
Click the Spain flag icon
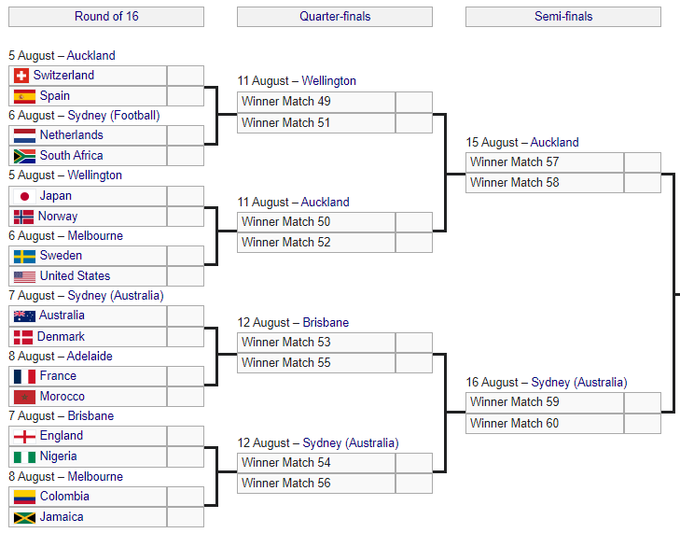coord(24,96)
